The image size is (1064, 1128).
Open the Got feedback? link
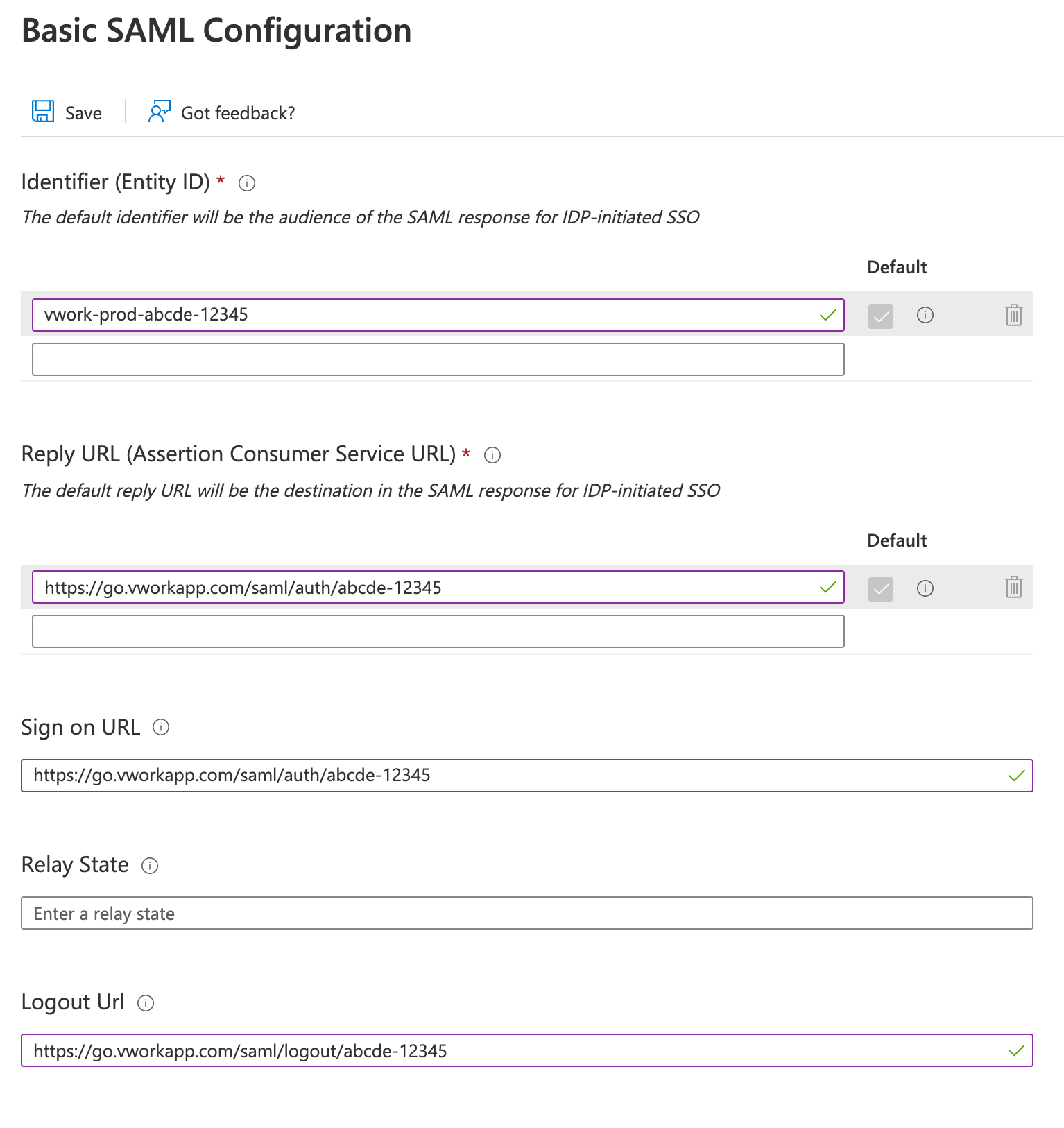pyautogui.click(x=237, y=113)
